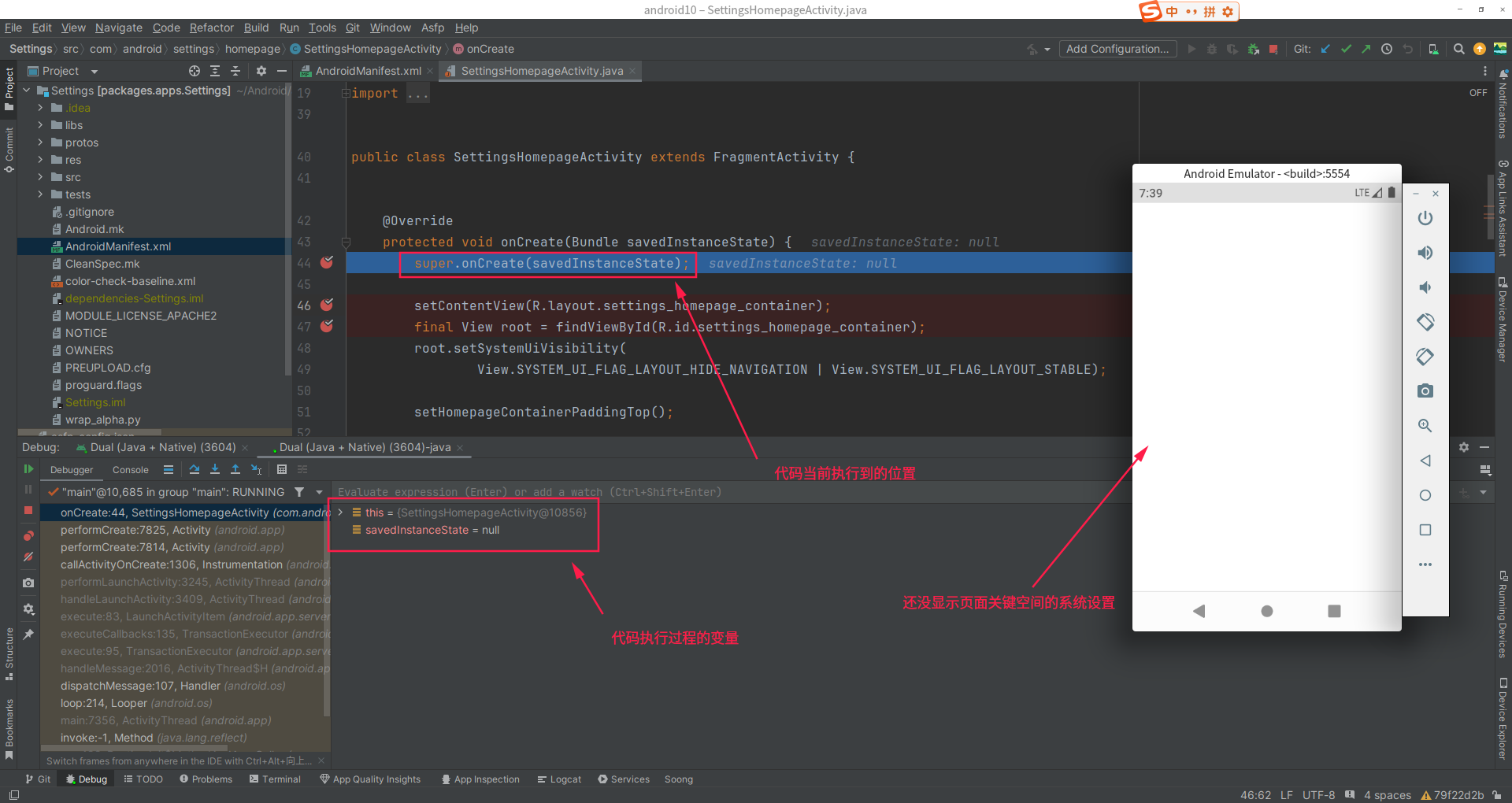The height and width of the screenshot is (803, 1512).
Task: Open the Refactor menu
Action: pos(211,28)
